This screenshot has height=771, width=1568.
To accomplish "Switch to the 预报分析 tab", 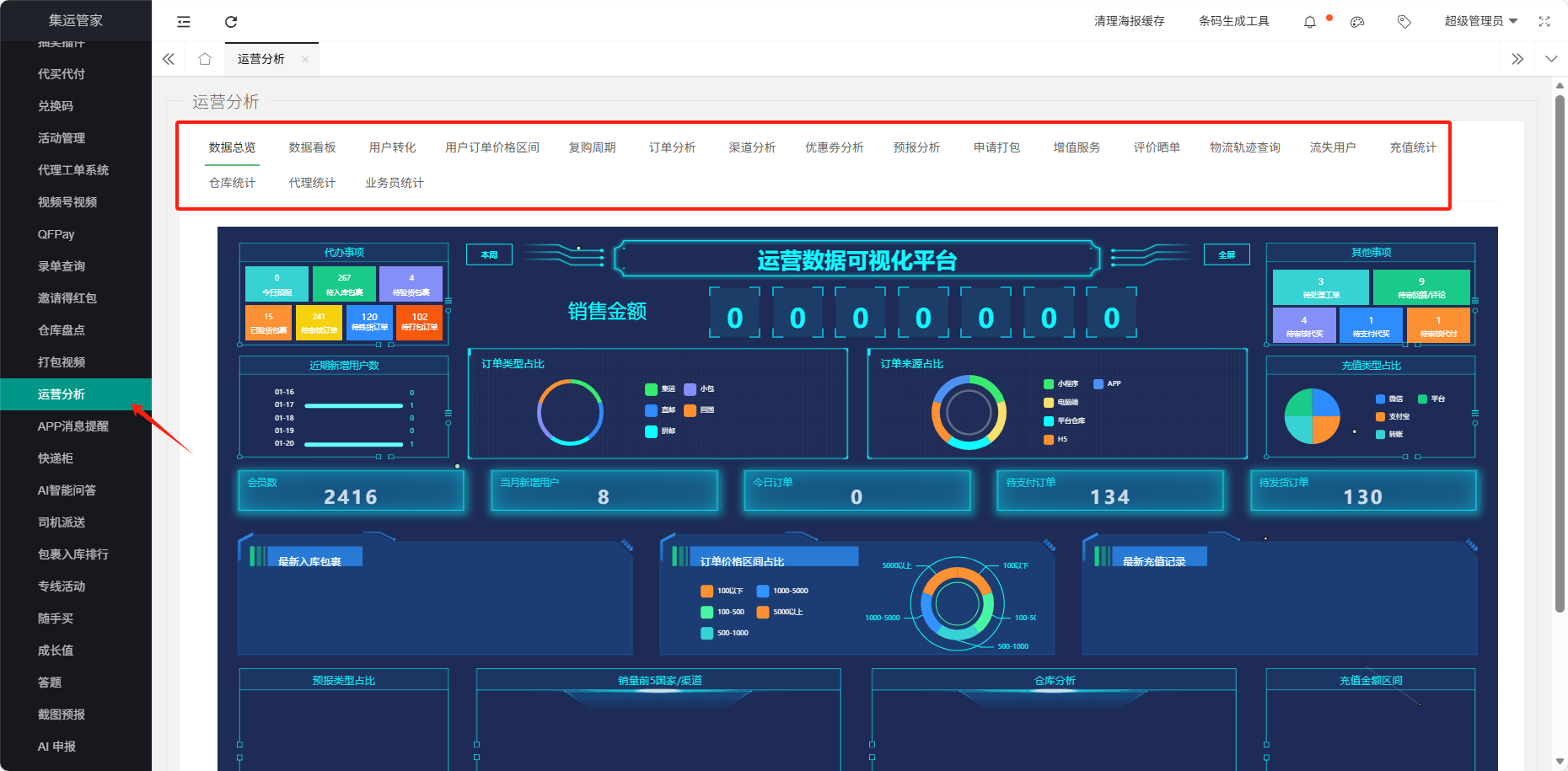I will tap(916, 147).
